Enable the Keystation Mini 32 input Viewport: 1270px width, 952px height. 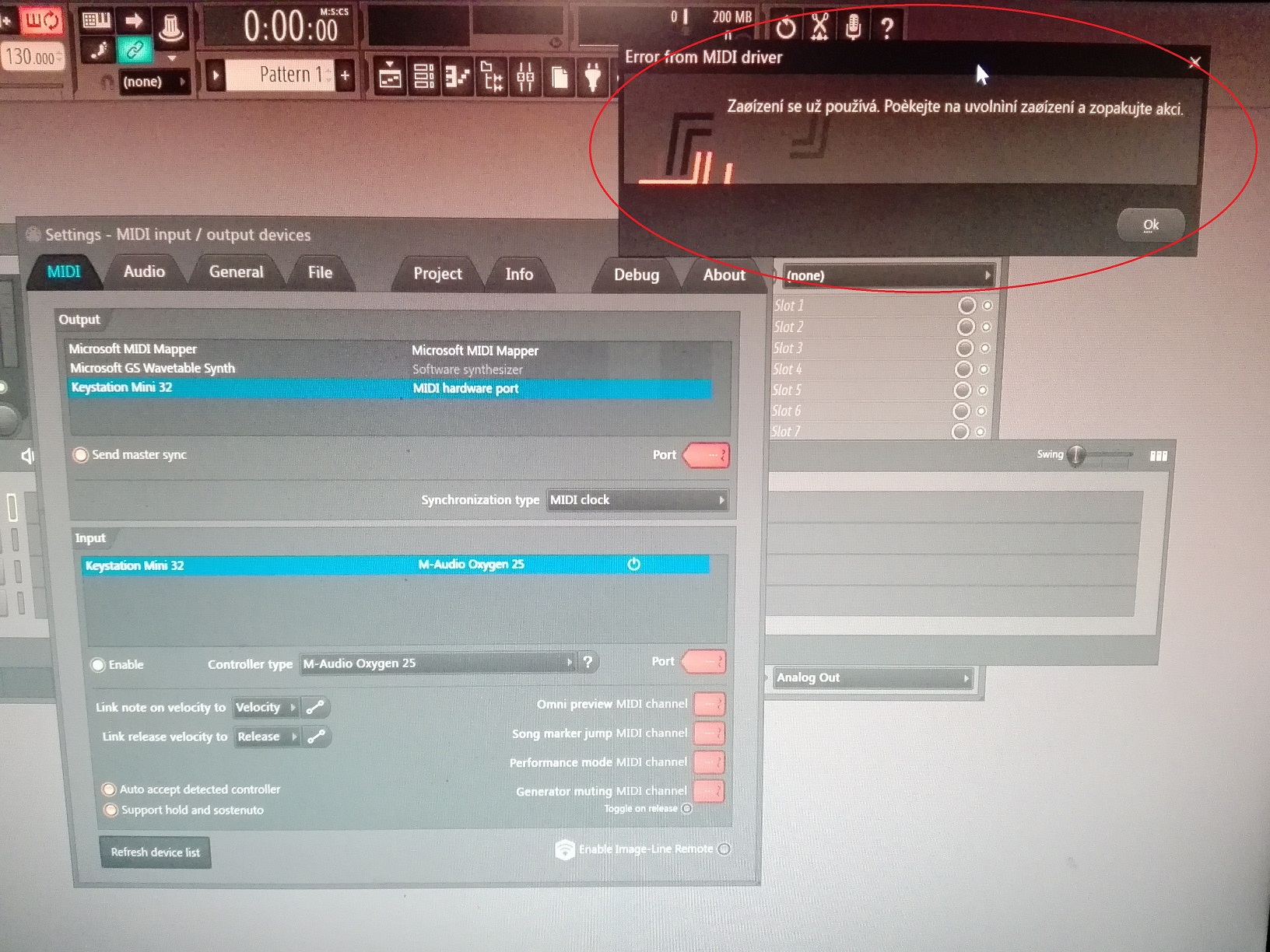pos(98,665)
